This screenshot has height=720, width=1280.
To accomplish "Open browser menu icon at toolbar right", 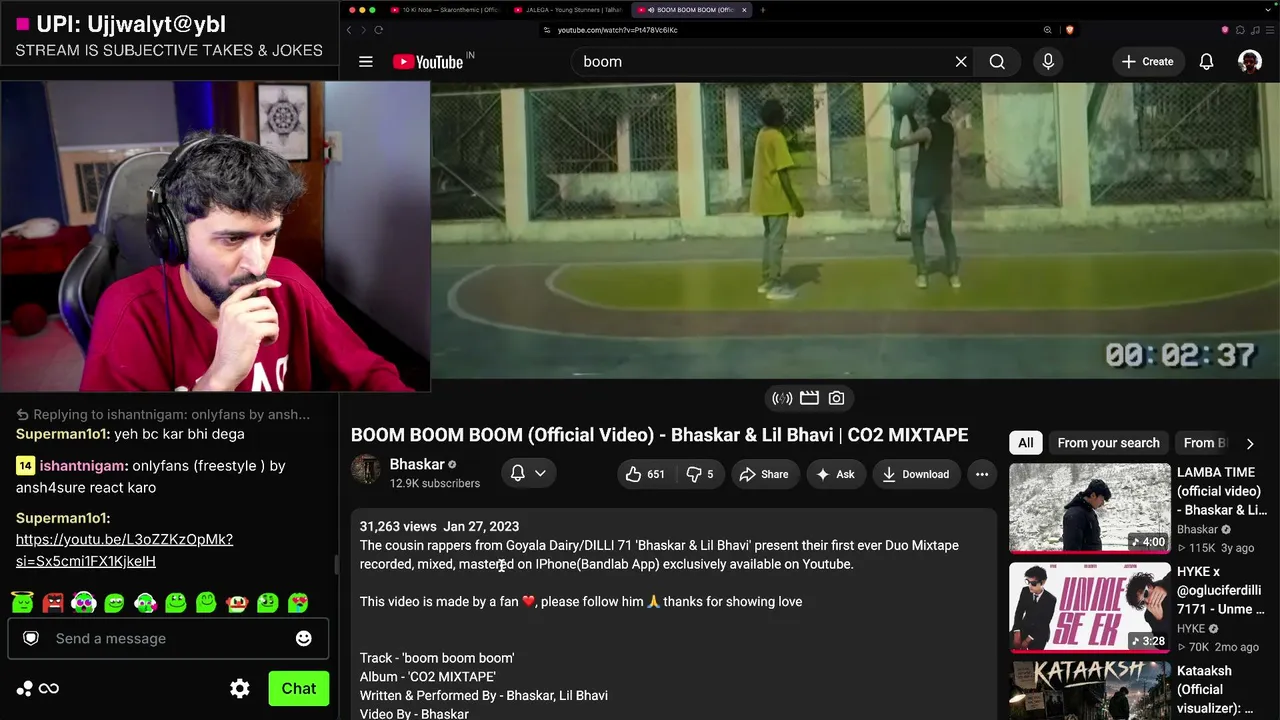I will point(1270,30).
